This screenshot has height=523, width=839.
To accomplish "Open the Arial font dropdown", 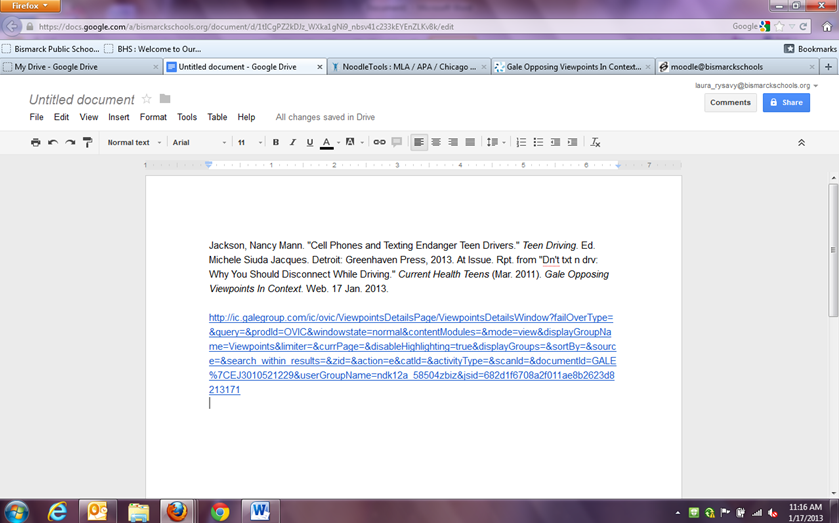I will (199, 142).
